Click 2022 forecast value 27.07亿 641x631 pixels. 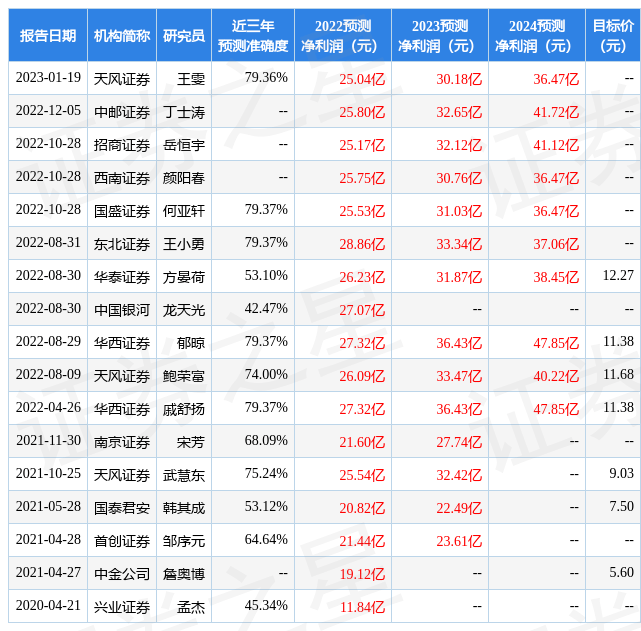pos(362,310)
